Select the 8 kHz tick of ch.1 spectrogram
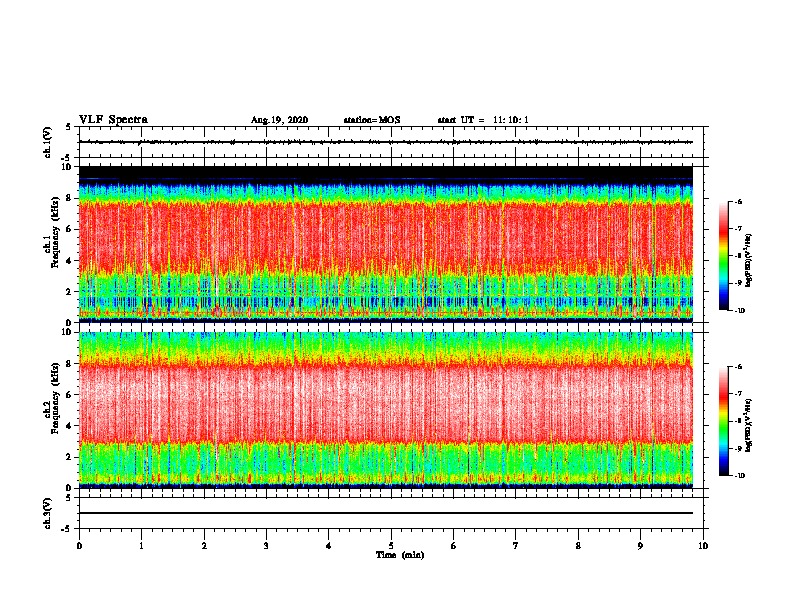The height and width of the screenshot is (612, 792). point(70,198)
